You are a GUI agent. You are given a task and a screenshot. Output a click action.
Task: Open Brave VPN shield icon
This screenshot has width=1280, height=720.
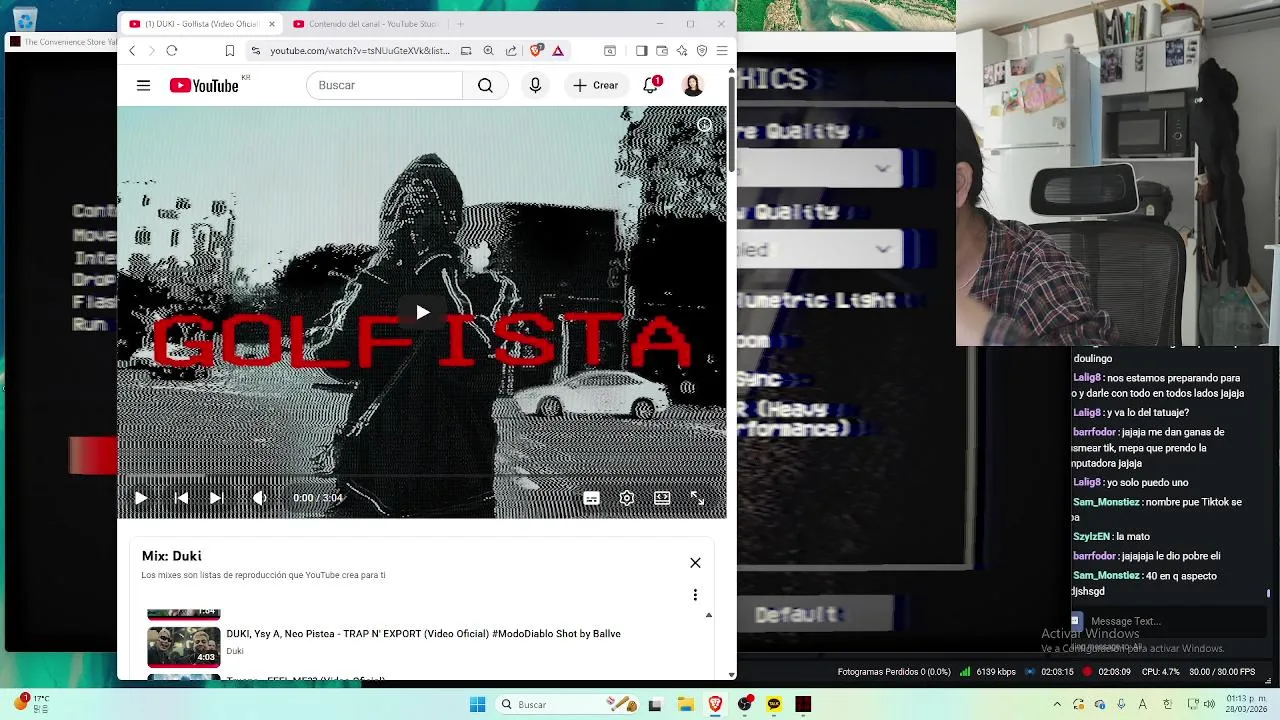click(x=702, y=51)
